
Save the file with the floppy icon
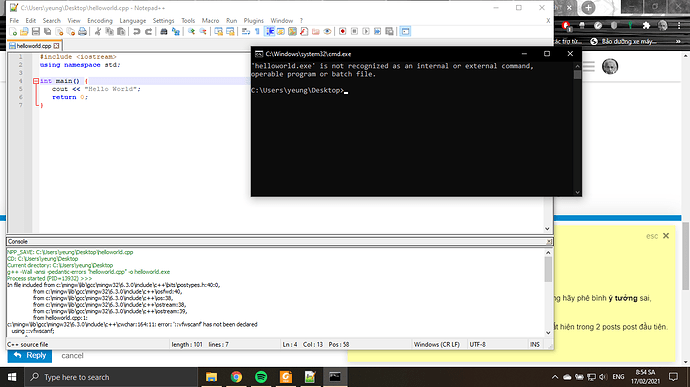click(x=36, y=32)
